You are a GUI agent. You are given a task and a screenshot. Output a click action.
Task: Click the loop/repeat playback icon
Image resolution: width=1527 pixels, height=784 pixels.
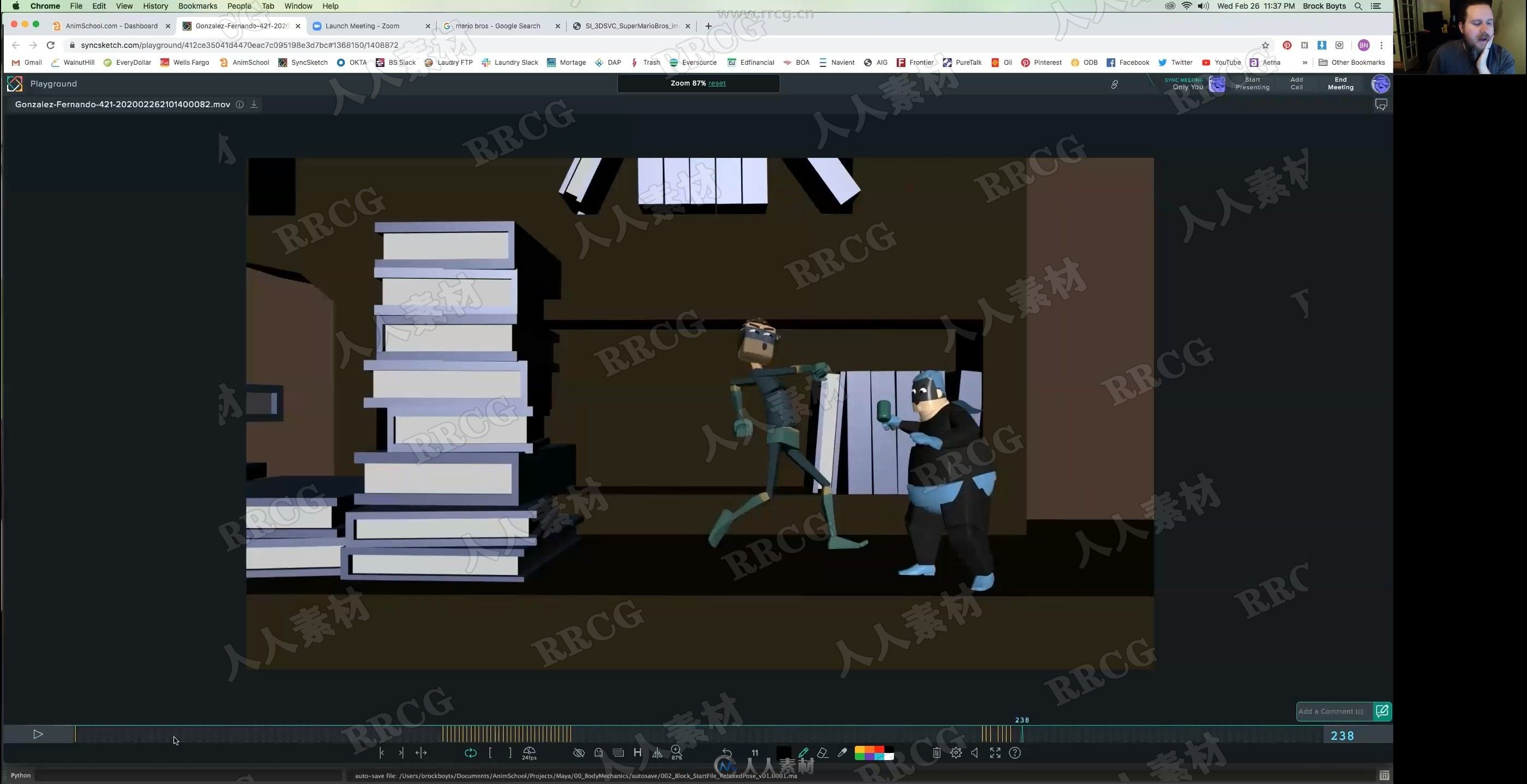coord(469,752)
